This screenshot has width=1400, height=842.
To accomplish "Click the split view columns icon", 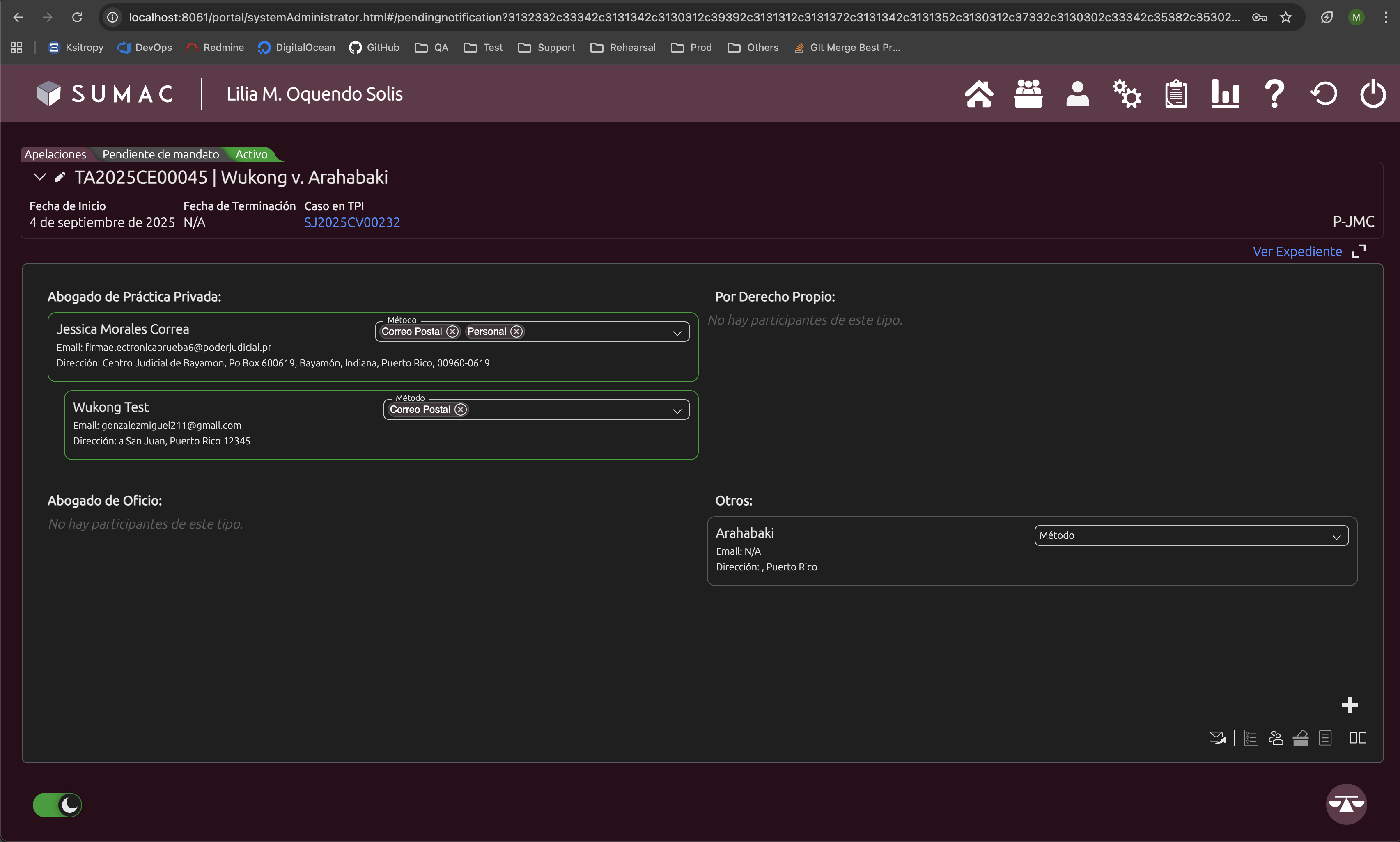I will click(1357, 738).
